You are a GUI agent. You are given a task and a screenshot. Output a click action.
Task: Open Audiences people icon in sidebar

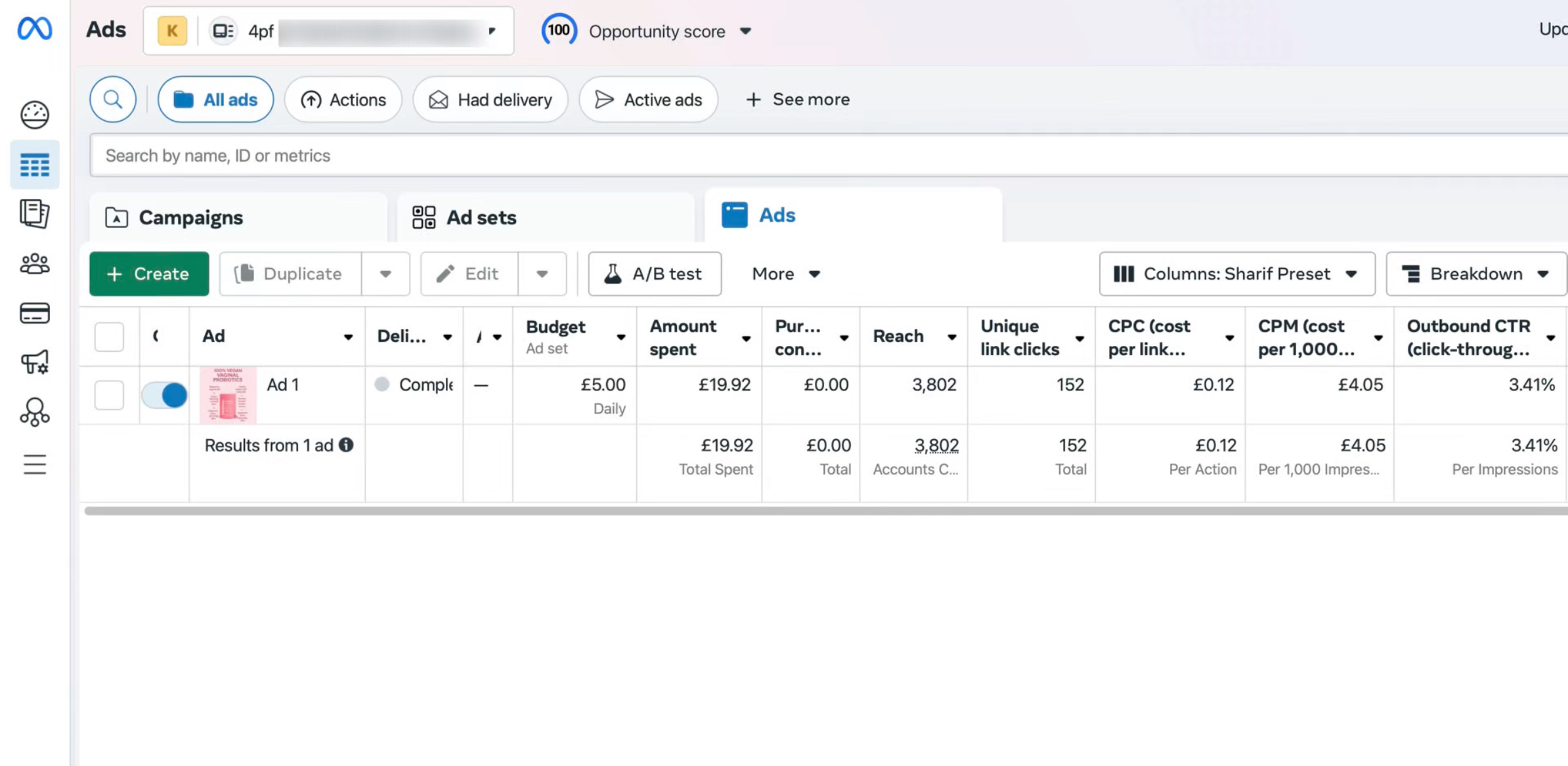point(35,264)
